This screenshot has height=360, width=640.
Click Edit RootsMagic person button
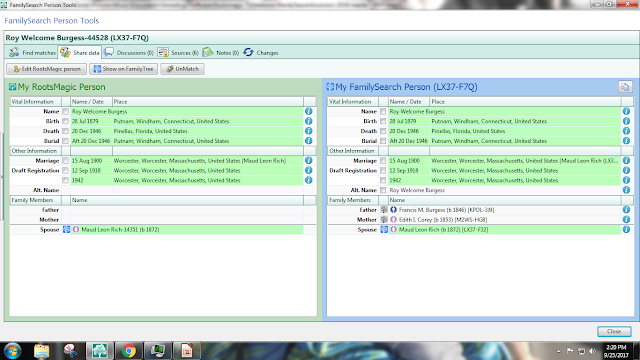click(x=46, y=69)
